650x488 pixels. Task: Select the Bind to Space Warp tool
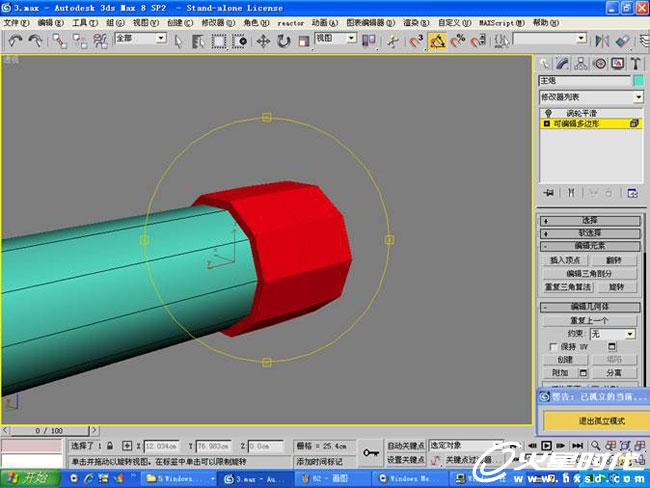pos(100,41)
